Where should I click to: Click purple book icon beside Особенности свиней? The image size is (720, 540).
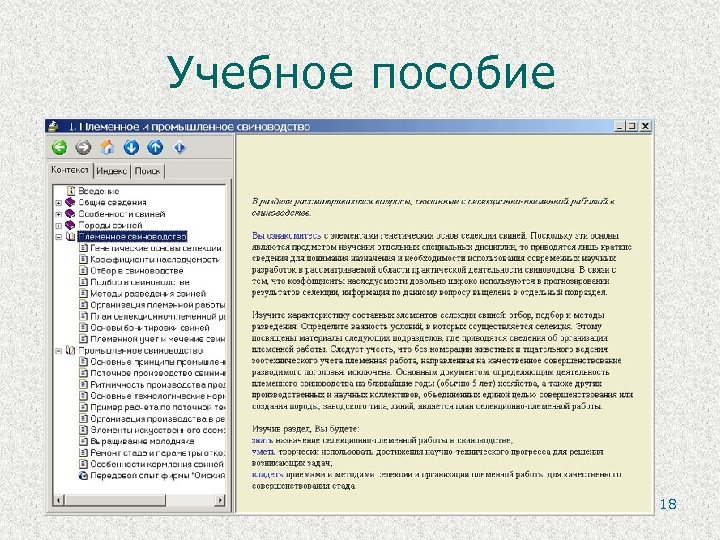[x=70, y=214]
